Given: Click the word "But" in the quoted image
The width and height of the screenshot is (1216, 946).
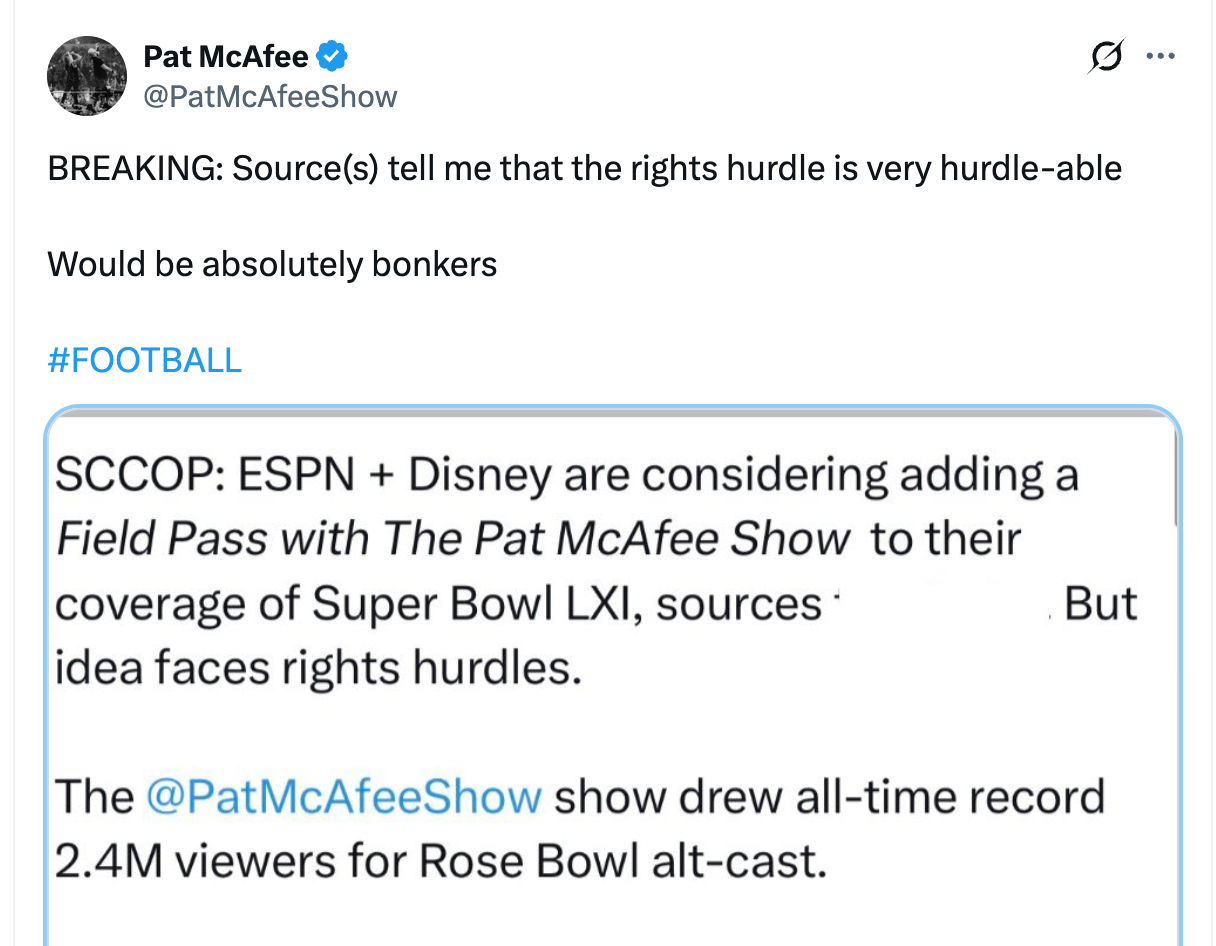Looking at the screenshot, I should pyautogui.click(x=1101, y=604).
